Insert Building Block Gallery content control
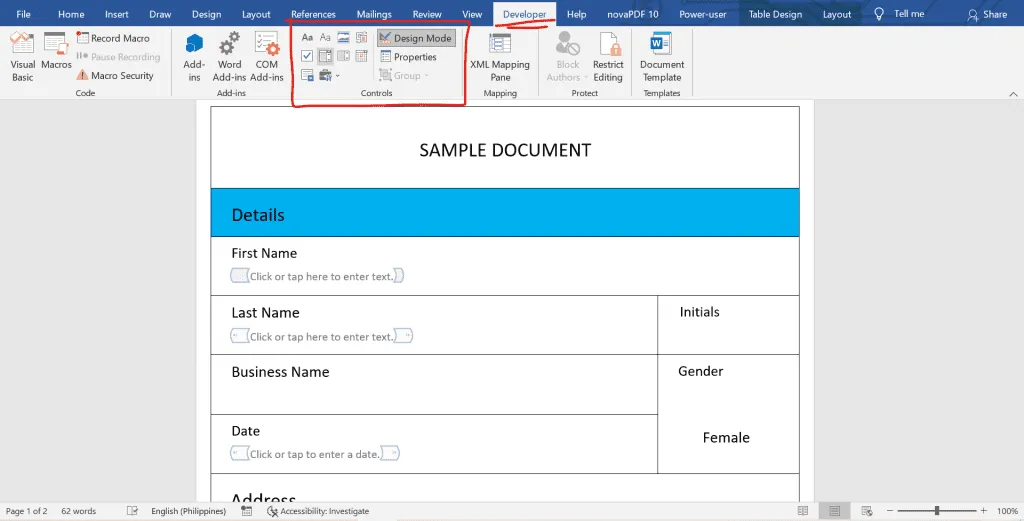Viewport: 1024px width, 521px height. [361, 38]
